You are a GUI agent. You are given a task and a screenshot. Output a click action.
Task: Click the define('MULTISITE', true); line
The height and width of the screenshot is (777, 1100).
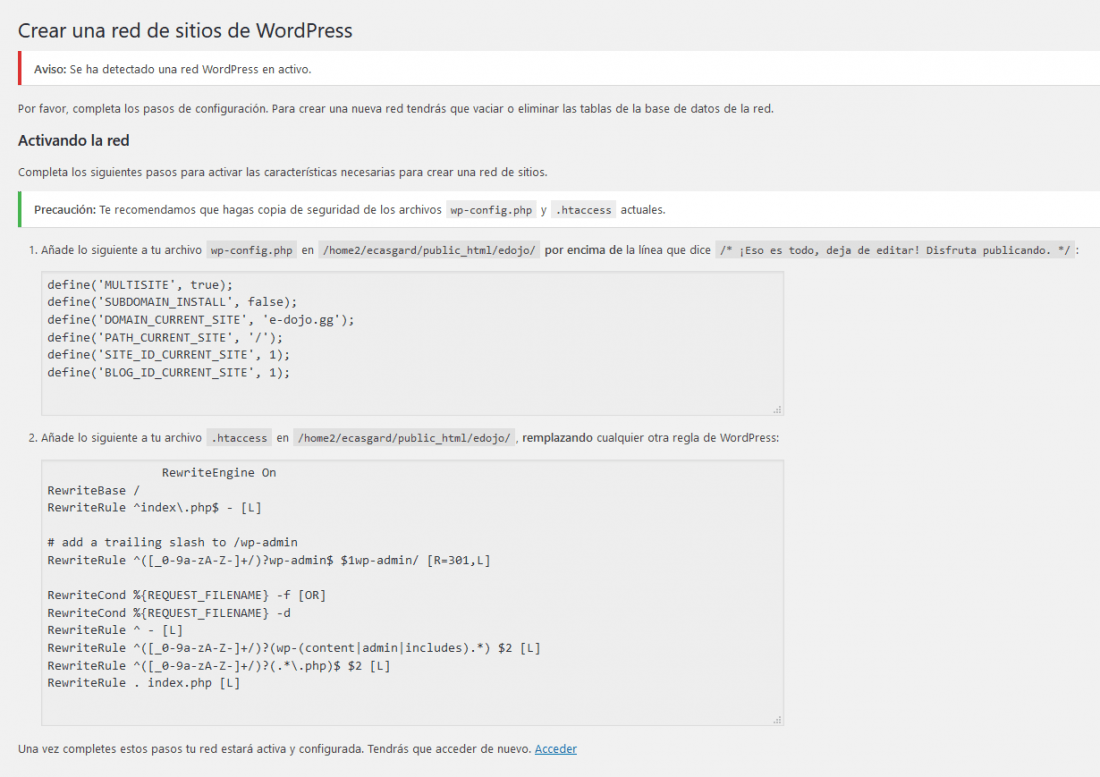click(140, 285)
